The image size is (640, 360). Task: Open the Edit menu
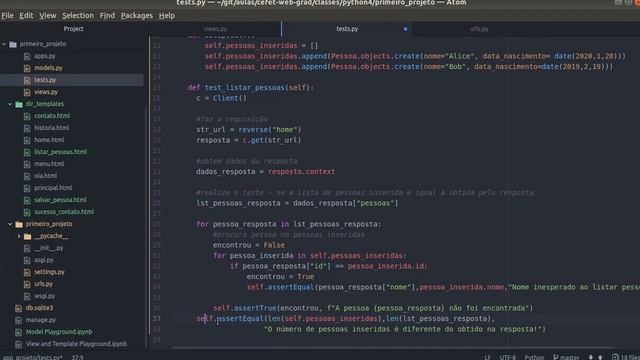point(26,16)
